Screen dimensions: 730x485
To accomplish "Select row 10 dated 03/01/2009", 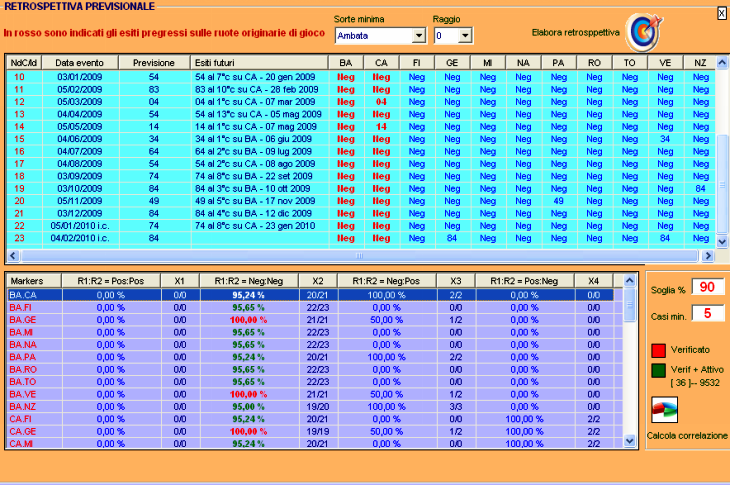I will pos(361,77).
